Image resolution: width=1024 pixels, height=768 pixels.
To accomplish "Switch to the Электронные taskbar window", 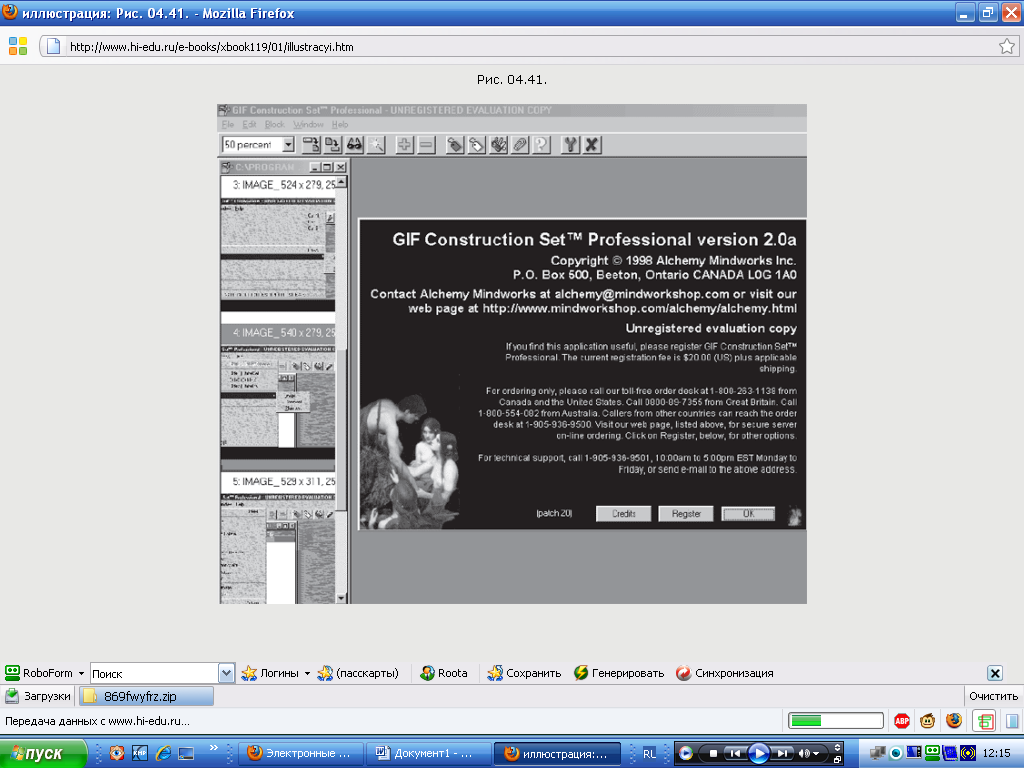I will [x=300, y=753].
